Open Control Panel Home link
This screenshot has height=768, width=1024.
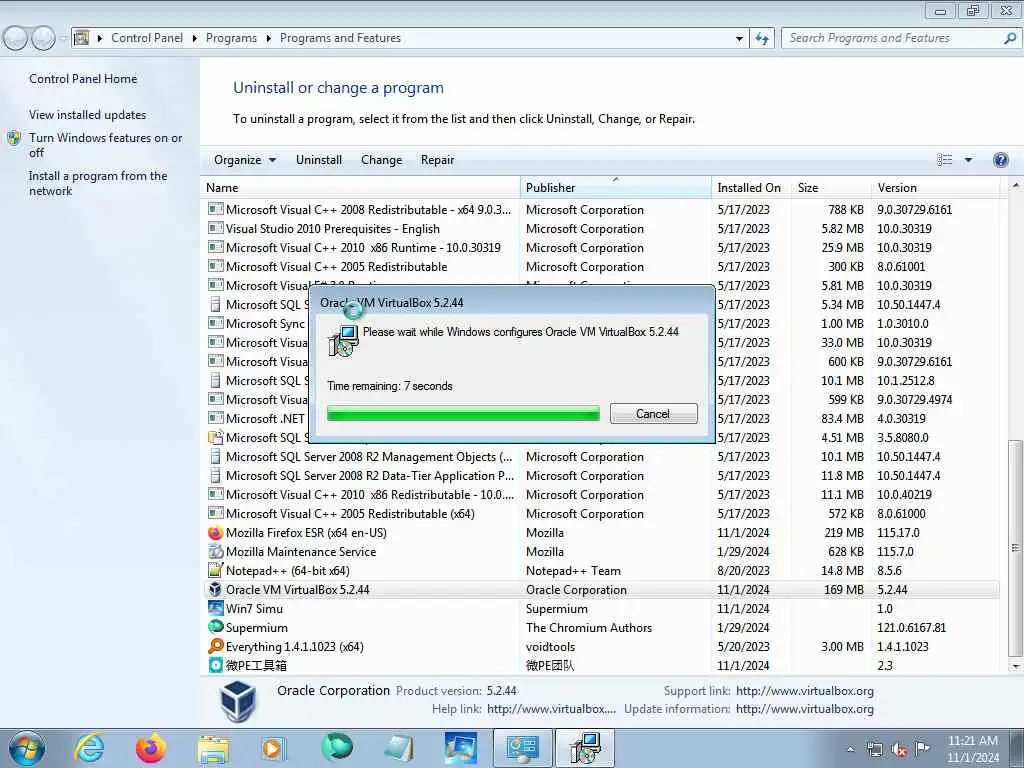pyautogui.click(x=83, y=79)
